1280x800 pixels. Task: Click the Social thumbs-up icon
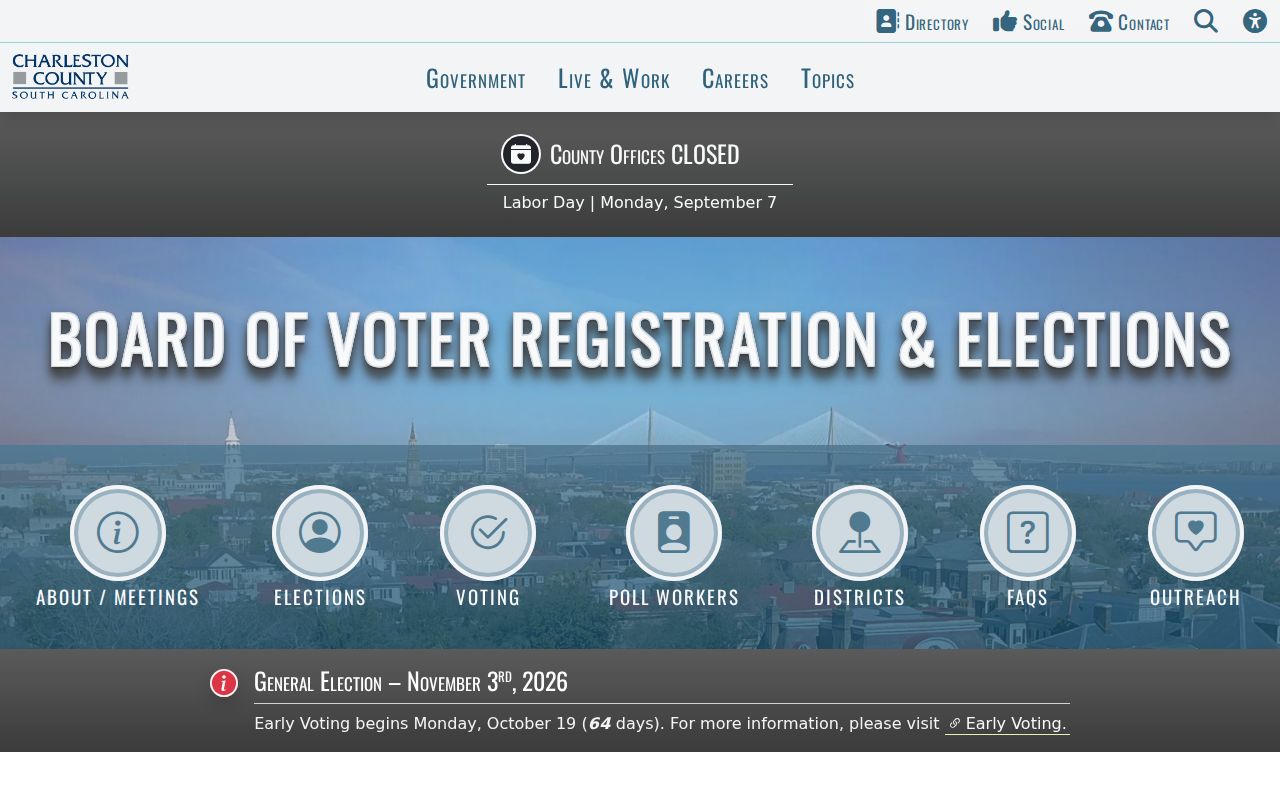point(1005,21)
